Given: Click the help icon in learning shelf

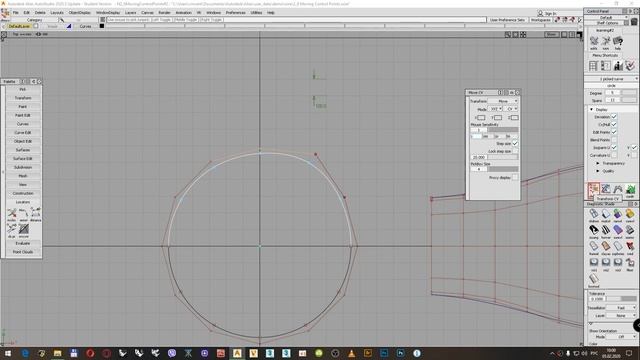Looking at the screenshot, I should click(x=618, y=42).
